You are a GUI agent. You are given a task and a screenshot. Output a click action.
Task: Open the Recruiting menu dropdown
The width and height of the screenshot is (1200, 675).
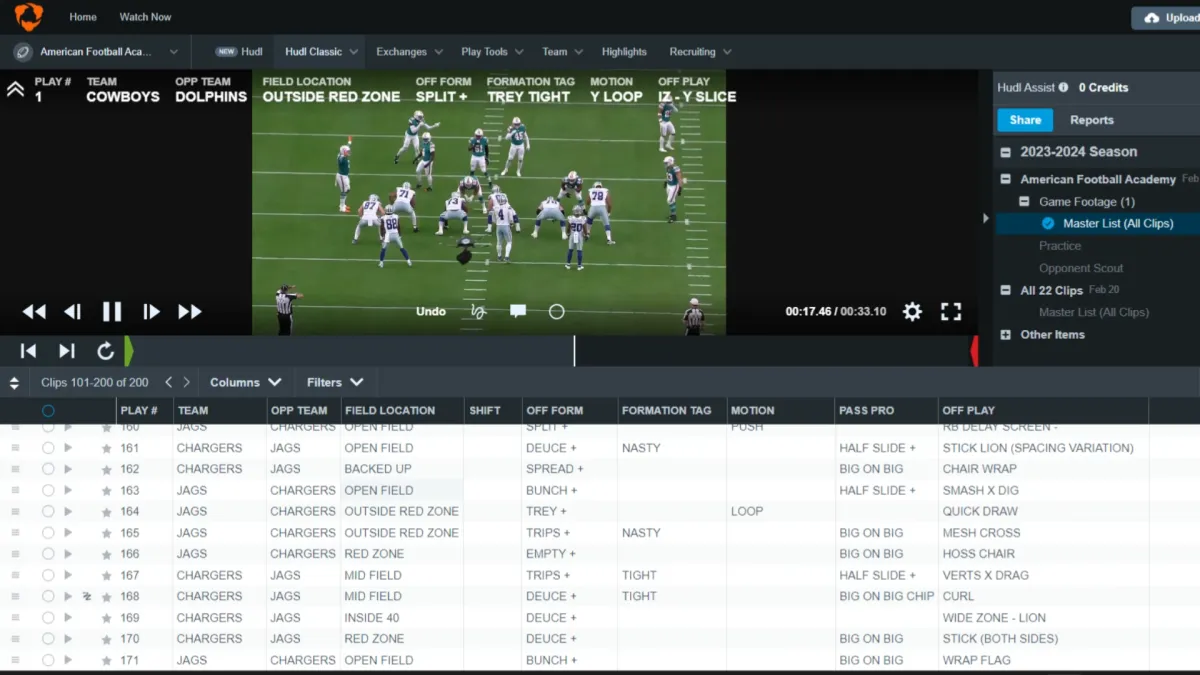click(700, 52)
